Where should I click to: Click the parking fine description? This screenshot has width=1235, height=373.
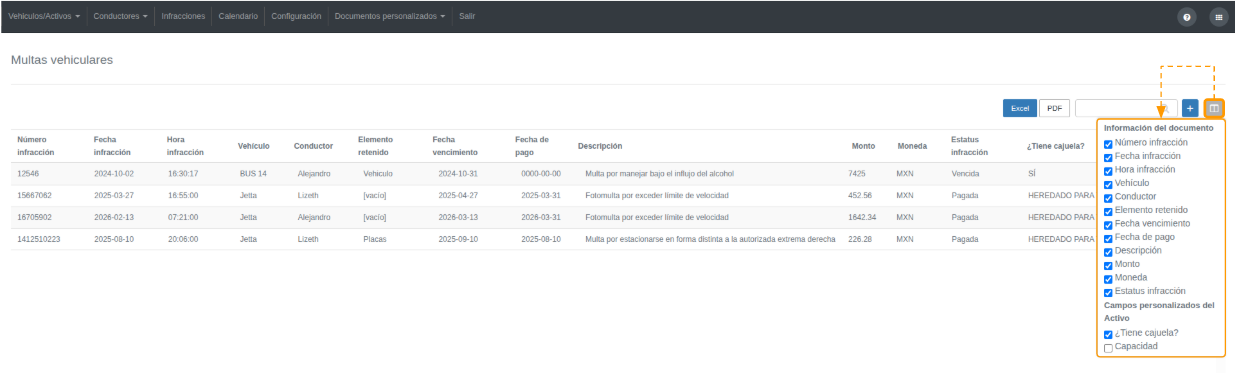(710, 239)
